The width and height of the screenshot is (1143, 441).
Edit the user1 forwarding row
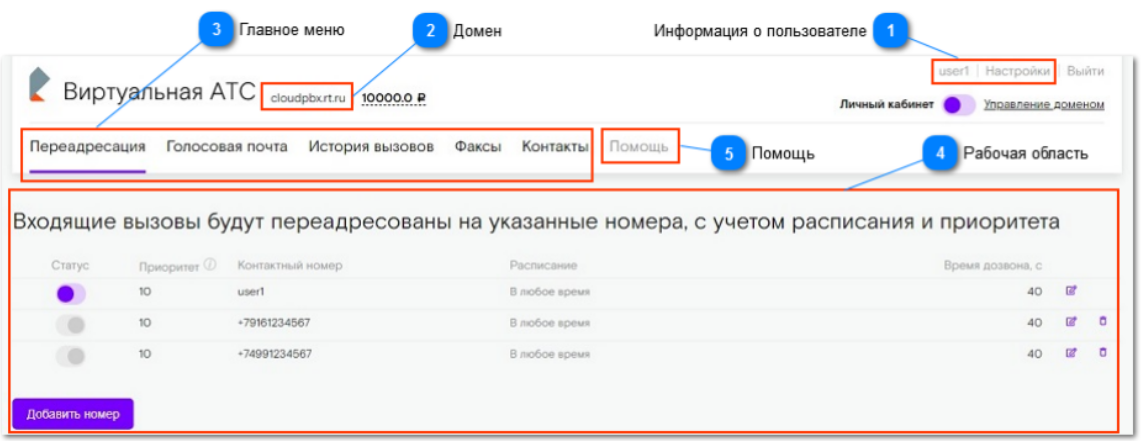pyautogui.click(x=1071, y=291)
